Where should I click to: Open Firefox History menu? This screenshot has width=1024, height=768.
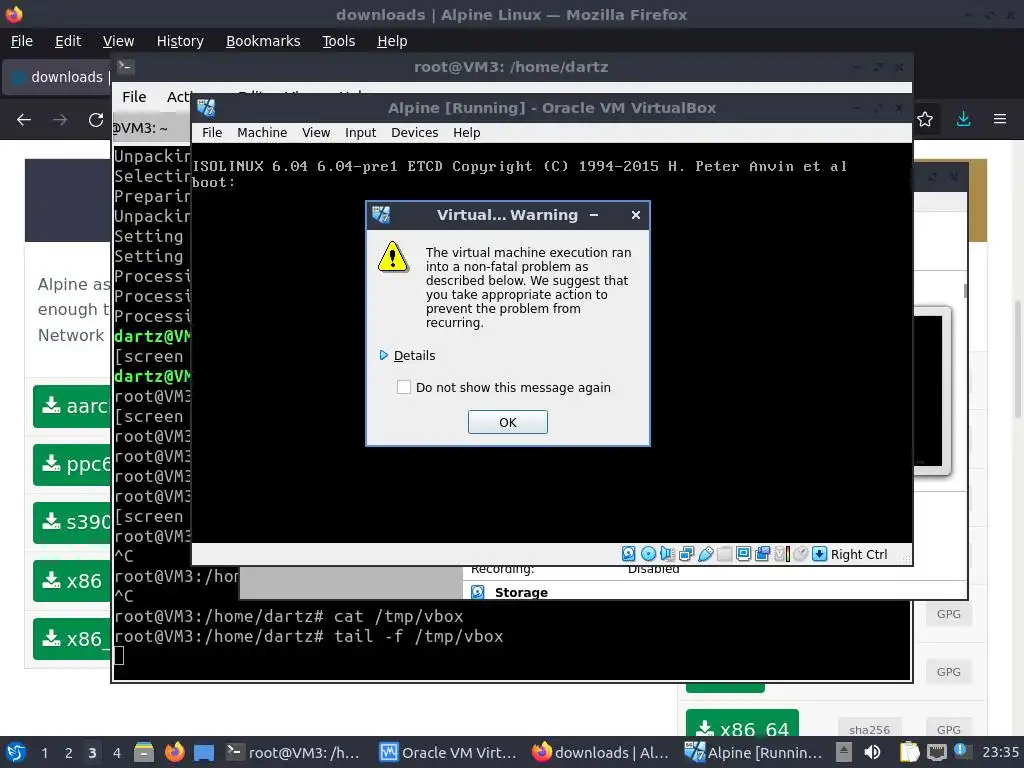(180, 41)
